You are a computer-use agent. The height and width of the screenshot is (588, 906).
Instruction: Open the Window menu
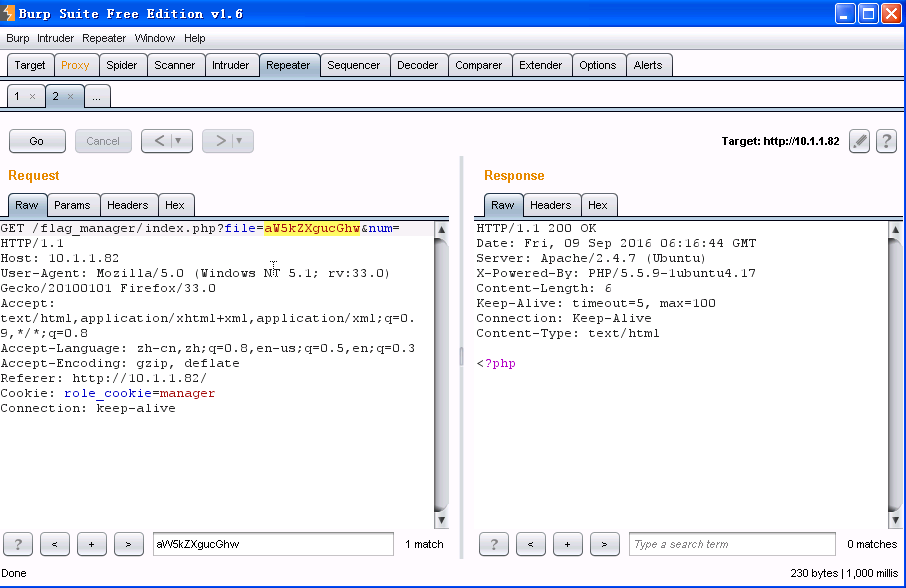click(x=155, y=38)
